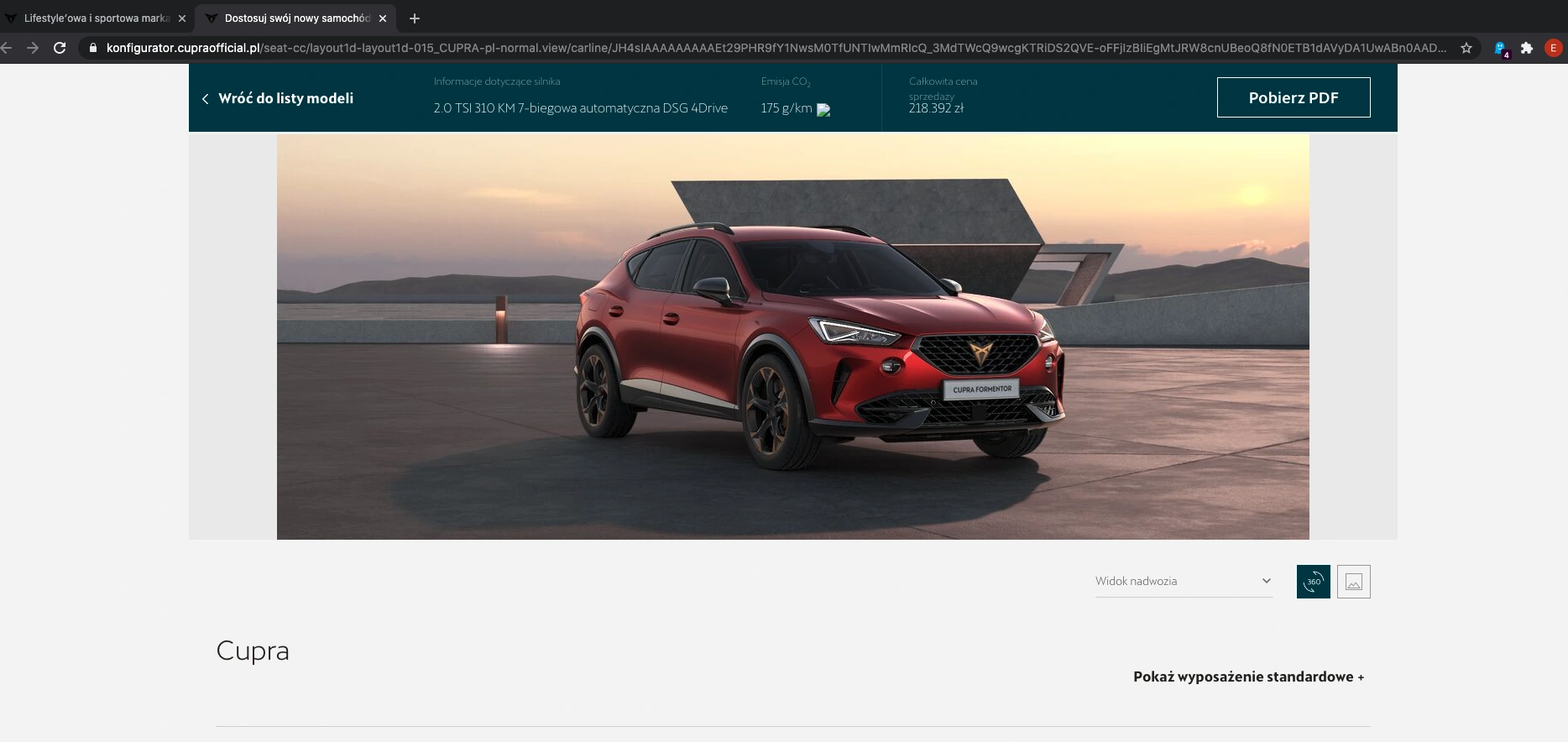The height and width of the screenshot is (742, 1568).
Task: Click the price 218.392 zł
Action: (936, 108)
